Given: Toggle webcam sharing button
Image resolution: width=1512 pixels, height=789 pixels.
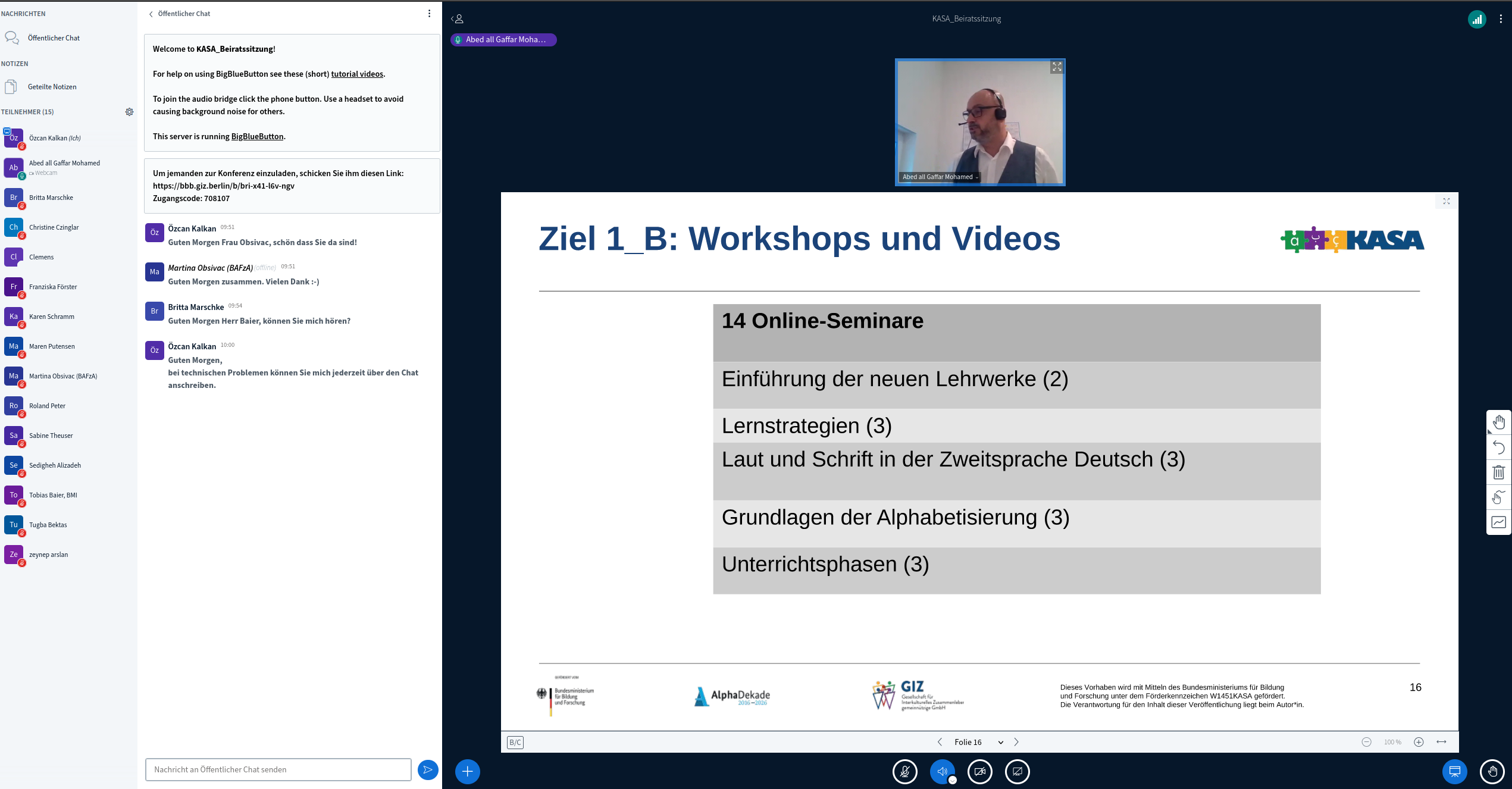Looking at the screenshot, I should [x=979, y=772].
